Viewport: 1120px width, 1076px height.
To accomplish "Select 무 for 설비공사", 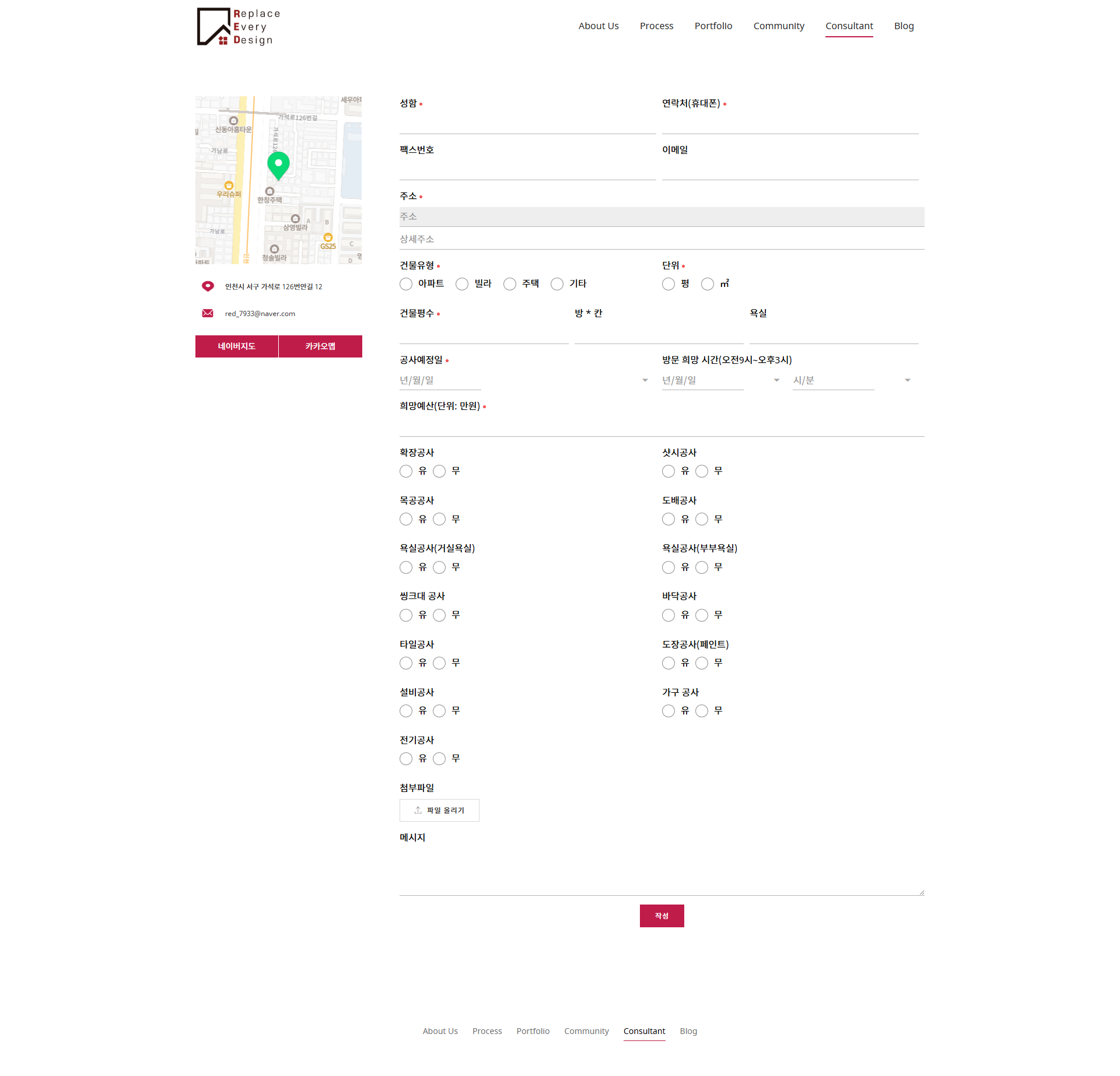I will click(439, 711).
